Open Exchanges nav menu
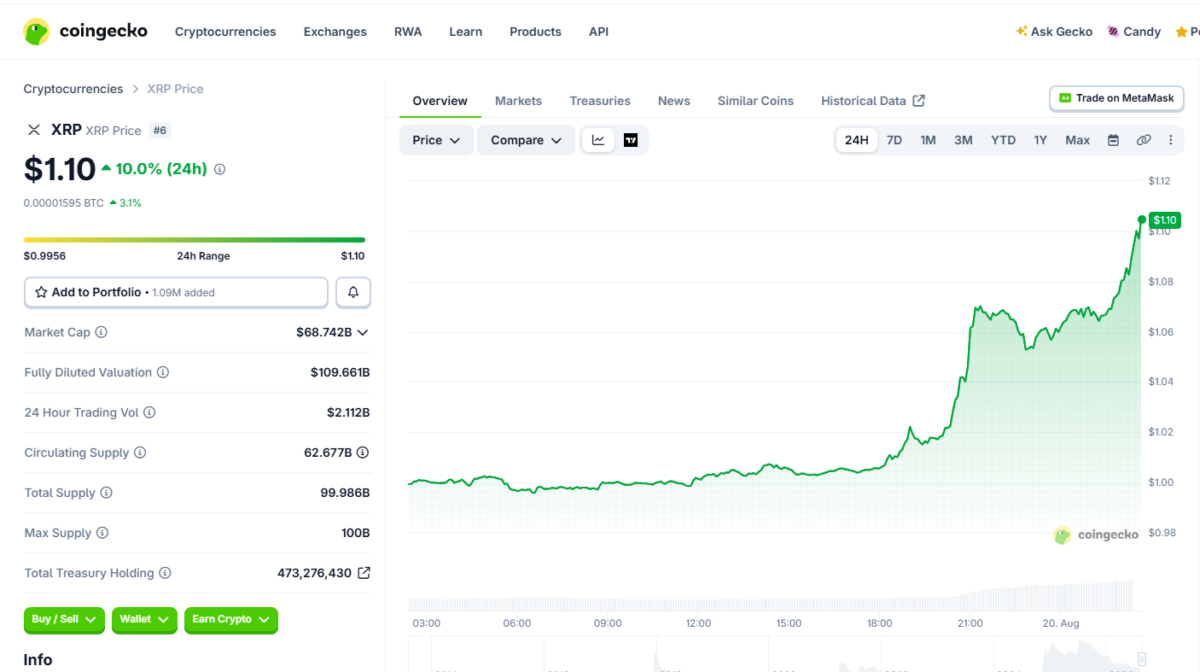The image size is (1200, 672). click(x=335, y=32)
